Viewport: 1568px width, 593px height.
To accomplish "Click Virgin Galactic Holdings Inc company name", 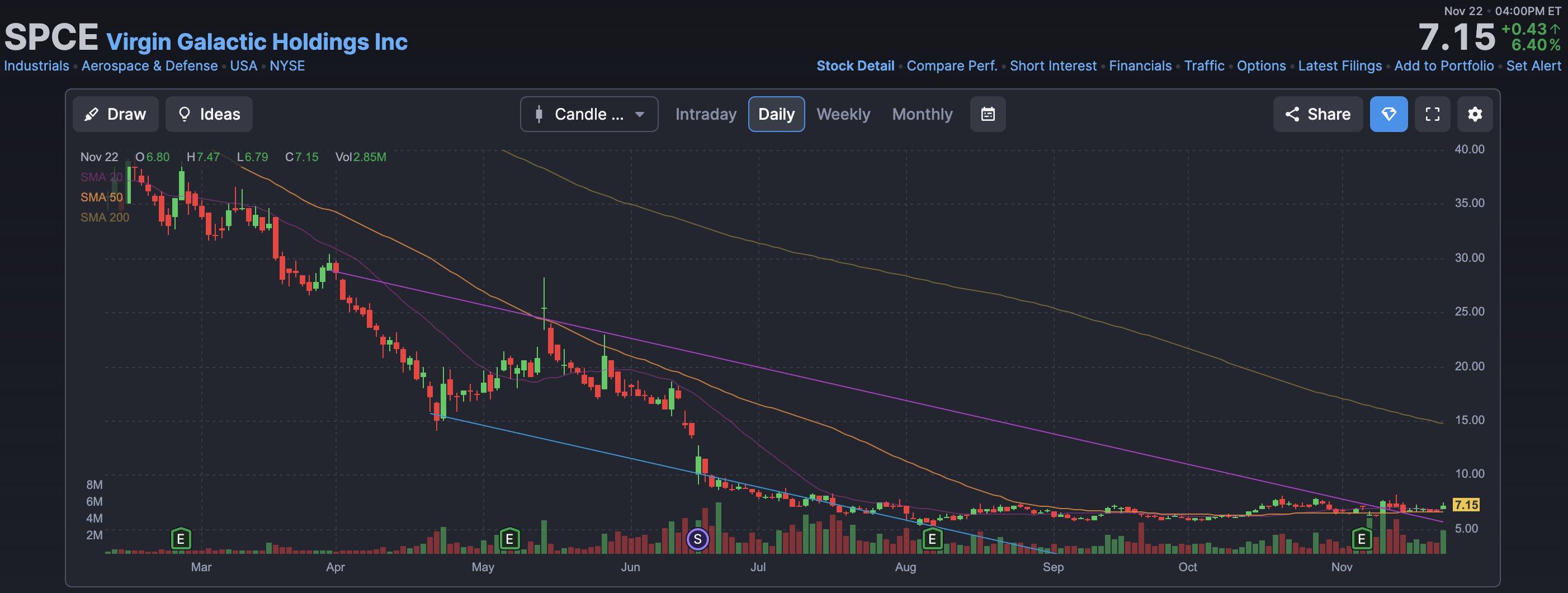I will pyautogui.click(x=257, y=41).
